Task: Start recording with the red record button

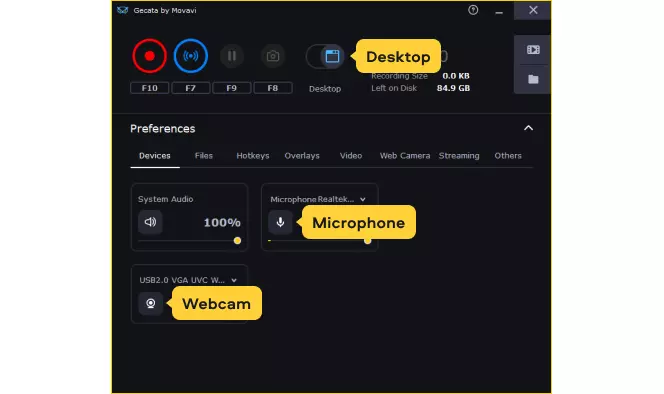Action: point(149,56)
